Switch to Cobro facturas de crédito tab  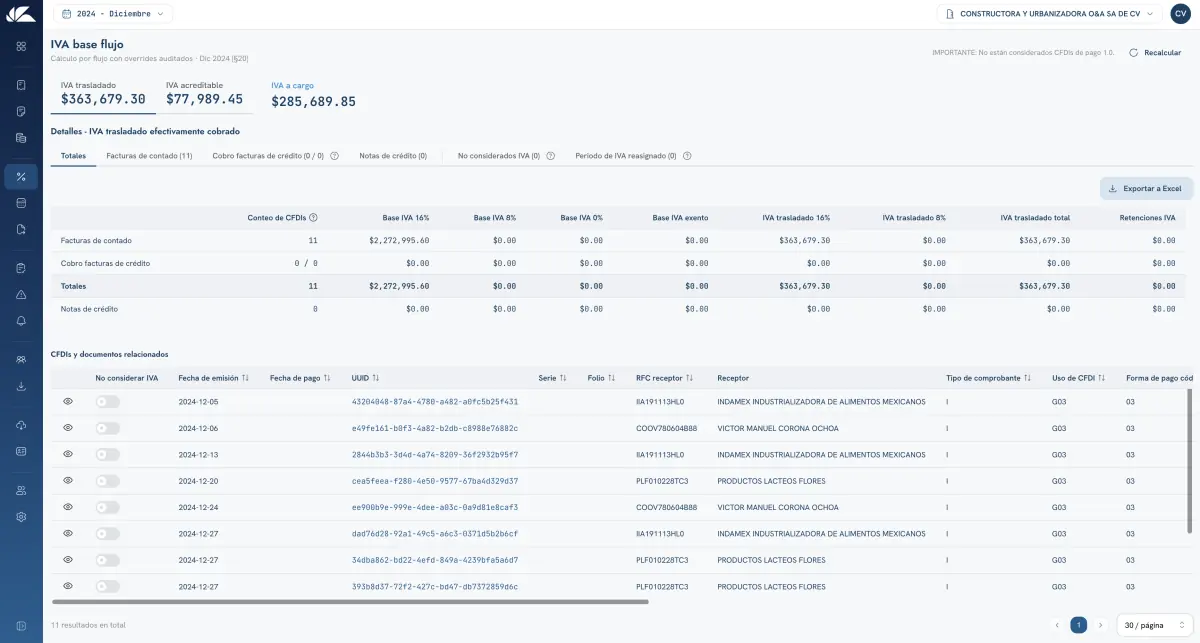(268, 156)
